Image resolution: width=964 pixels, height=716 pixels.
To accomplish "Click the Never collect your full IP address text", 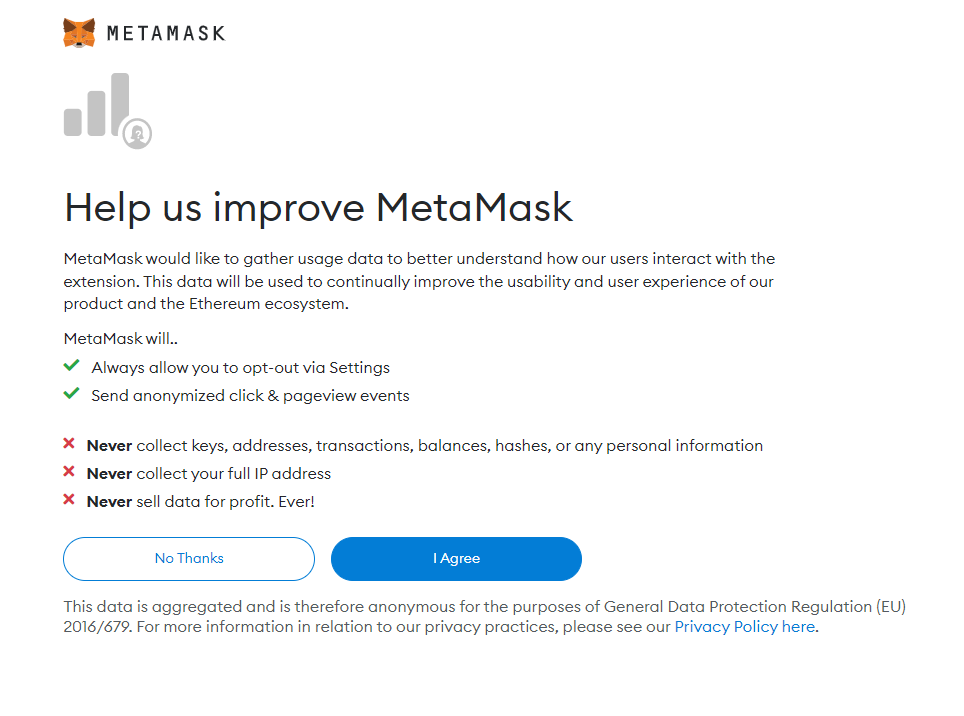I will coord(208,474).
